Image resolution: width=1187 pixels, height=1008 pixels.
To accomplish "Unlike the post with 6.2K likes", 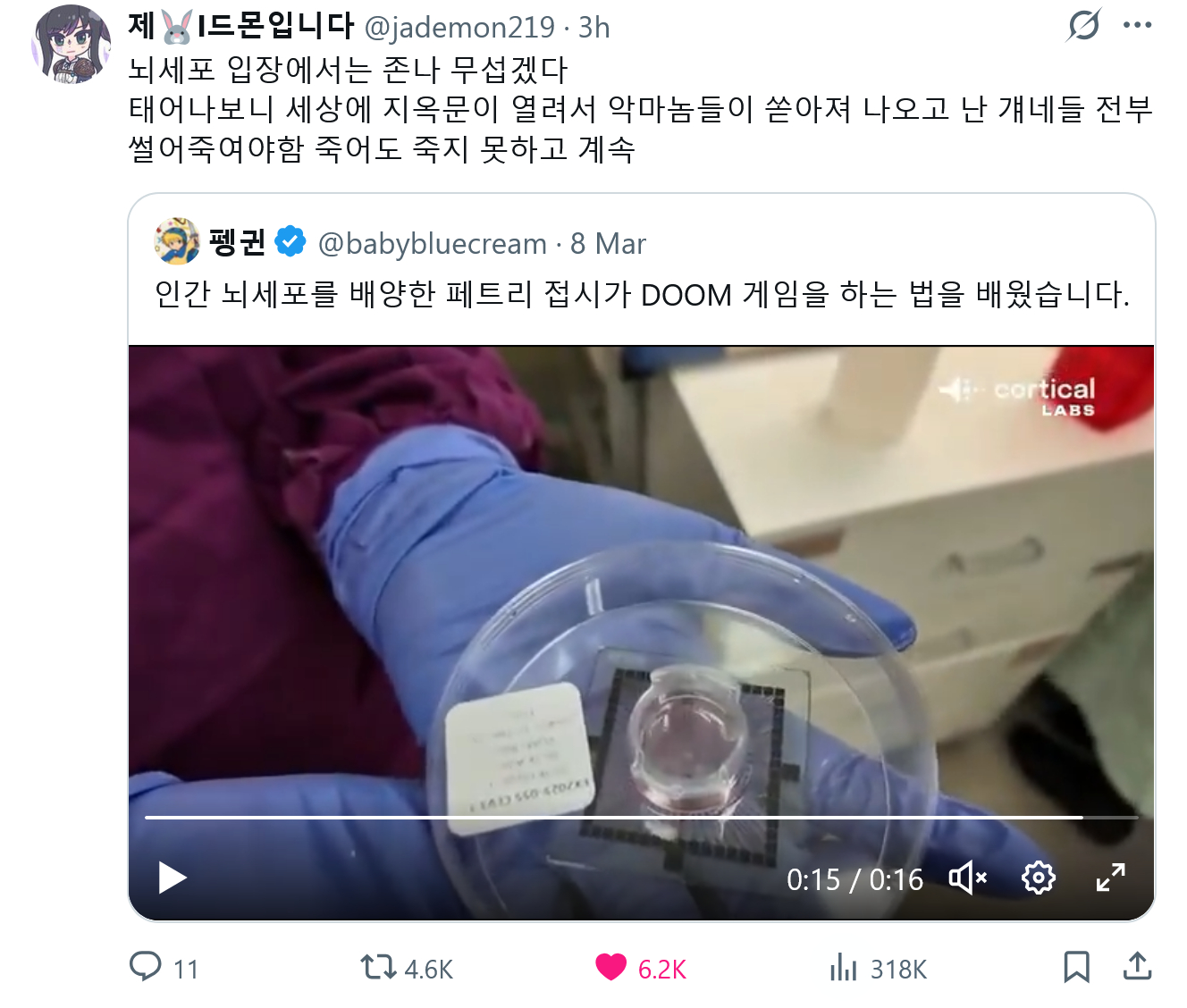I will (611, 968).
